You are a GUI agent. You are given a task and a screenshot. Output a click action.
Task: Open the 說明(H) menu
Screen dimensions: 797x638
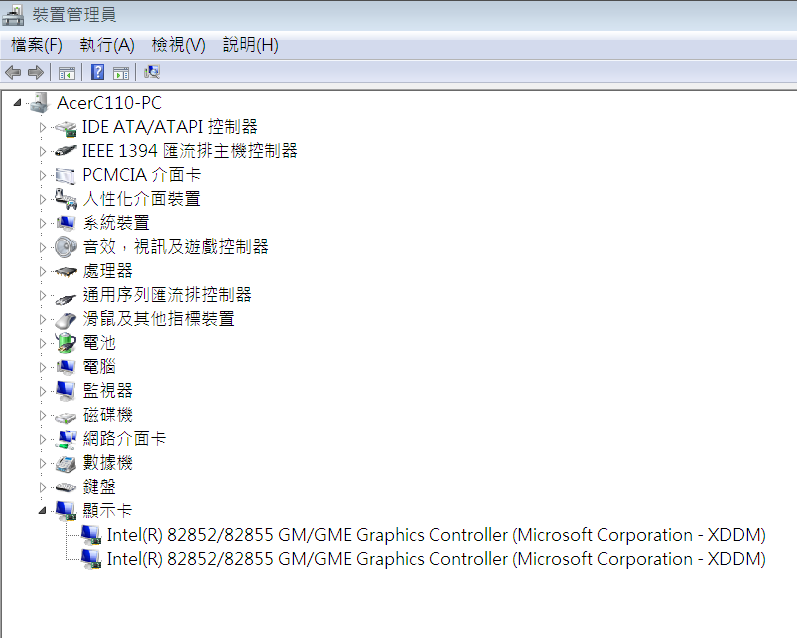251,45
